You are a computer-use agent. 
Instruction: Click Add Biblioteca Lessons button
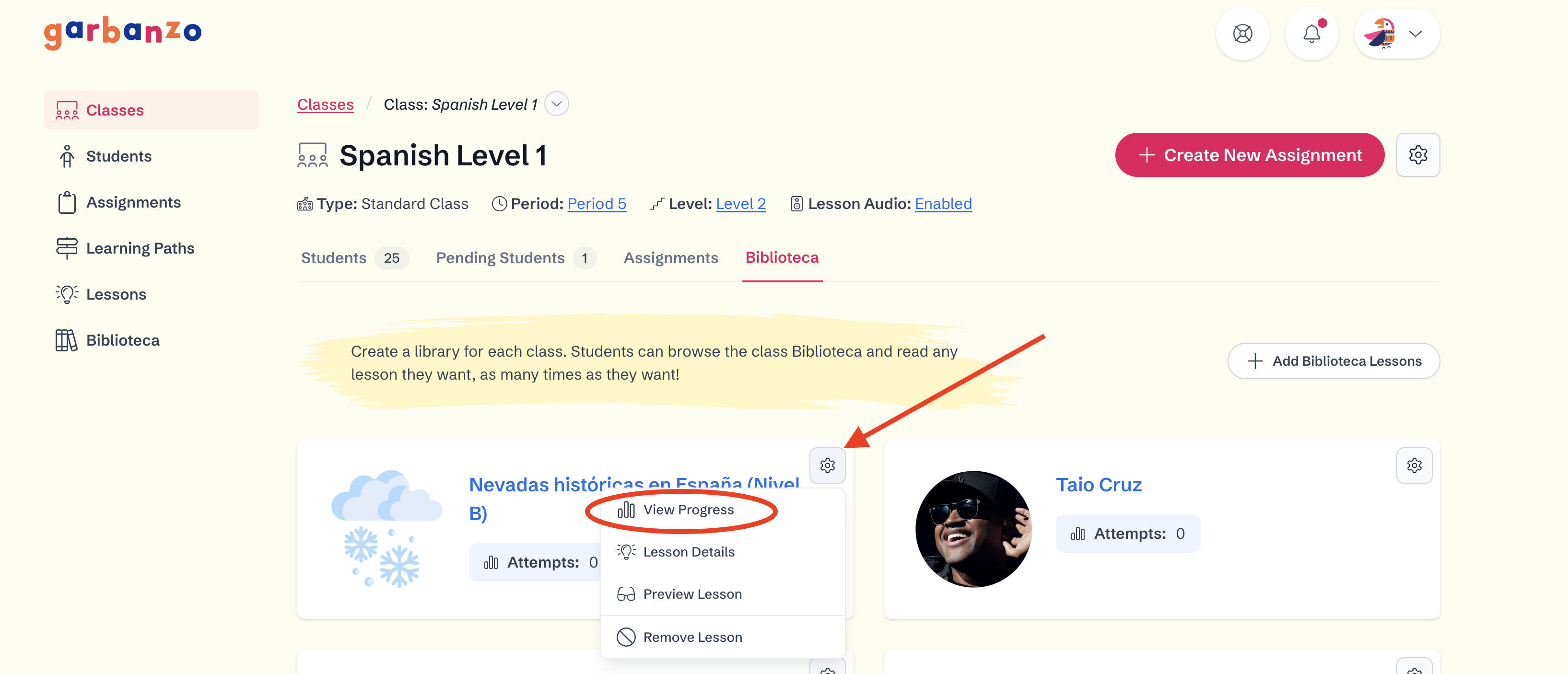pos(1333,361)
